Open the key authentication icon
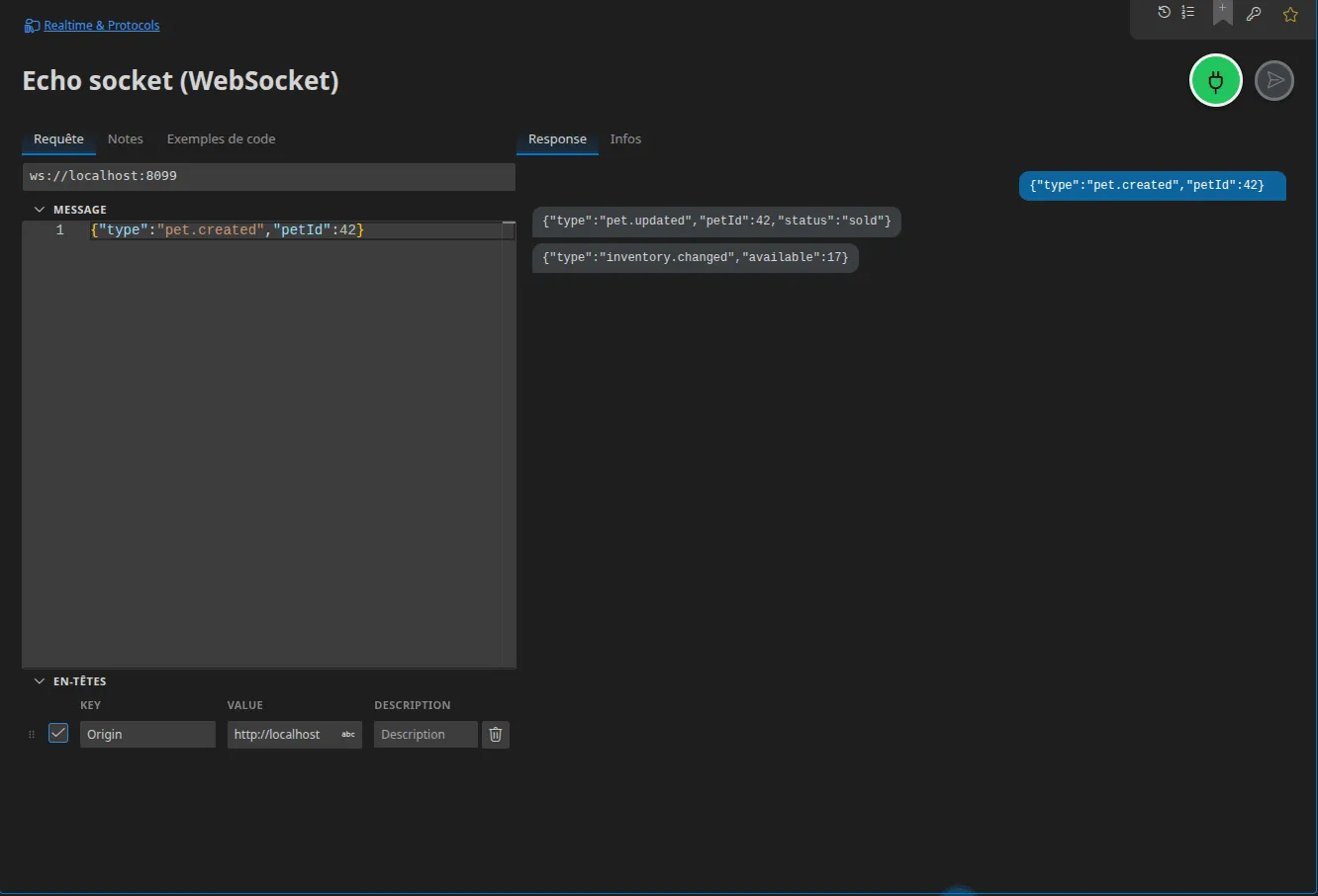 1254,14
